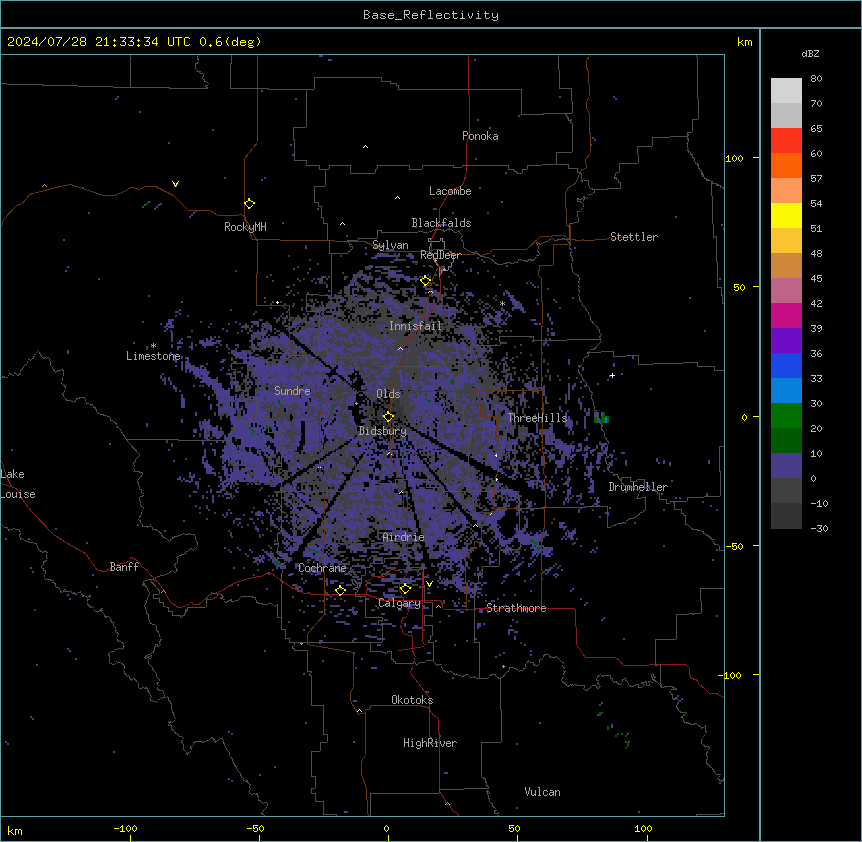Click the Sylvan label
Screen dimensions: 862x842
point(390,245)
